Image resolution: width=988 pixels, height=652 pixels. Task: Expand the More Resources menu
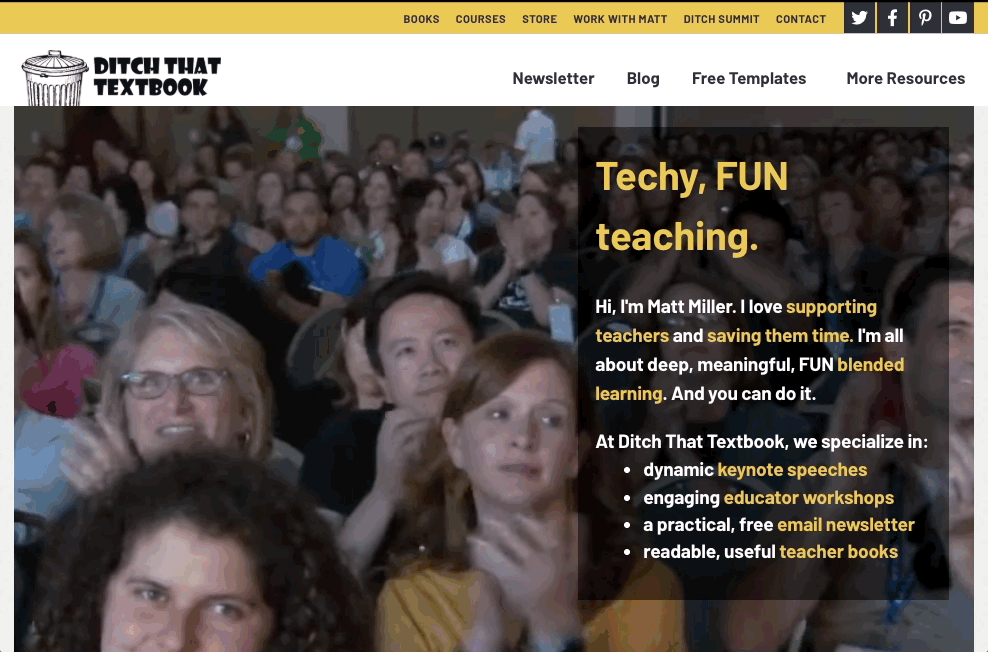pos(905,78)
